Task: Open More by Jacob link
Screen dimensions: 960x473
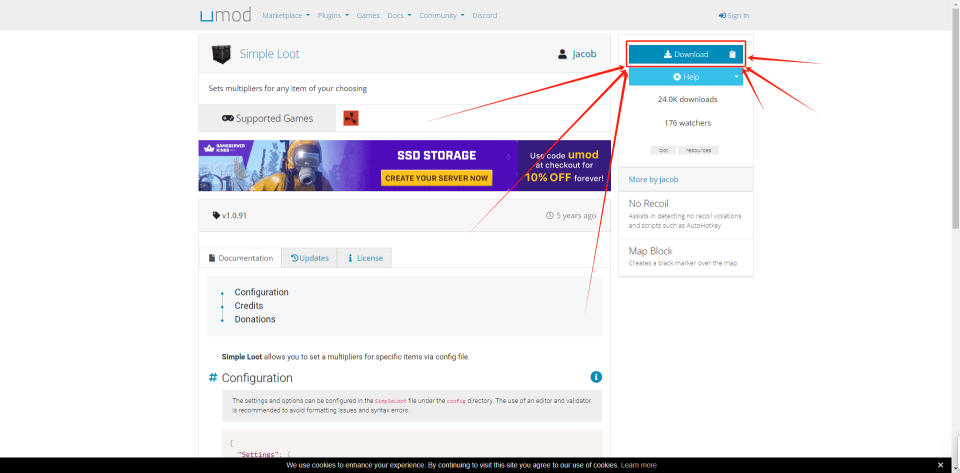Action: 653,179
